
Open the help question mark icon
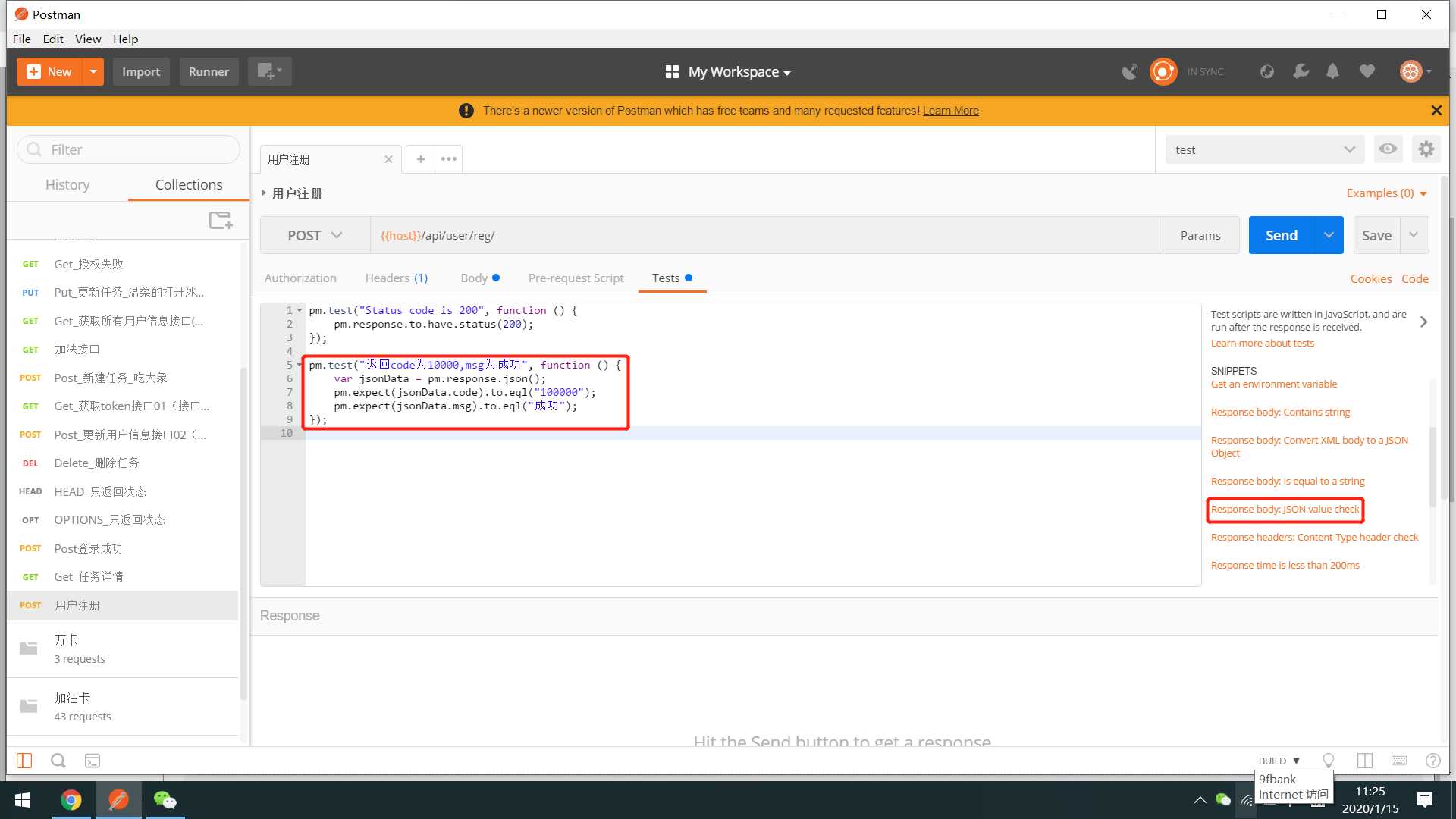[x=1433, y=761]
